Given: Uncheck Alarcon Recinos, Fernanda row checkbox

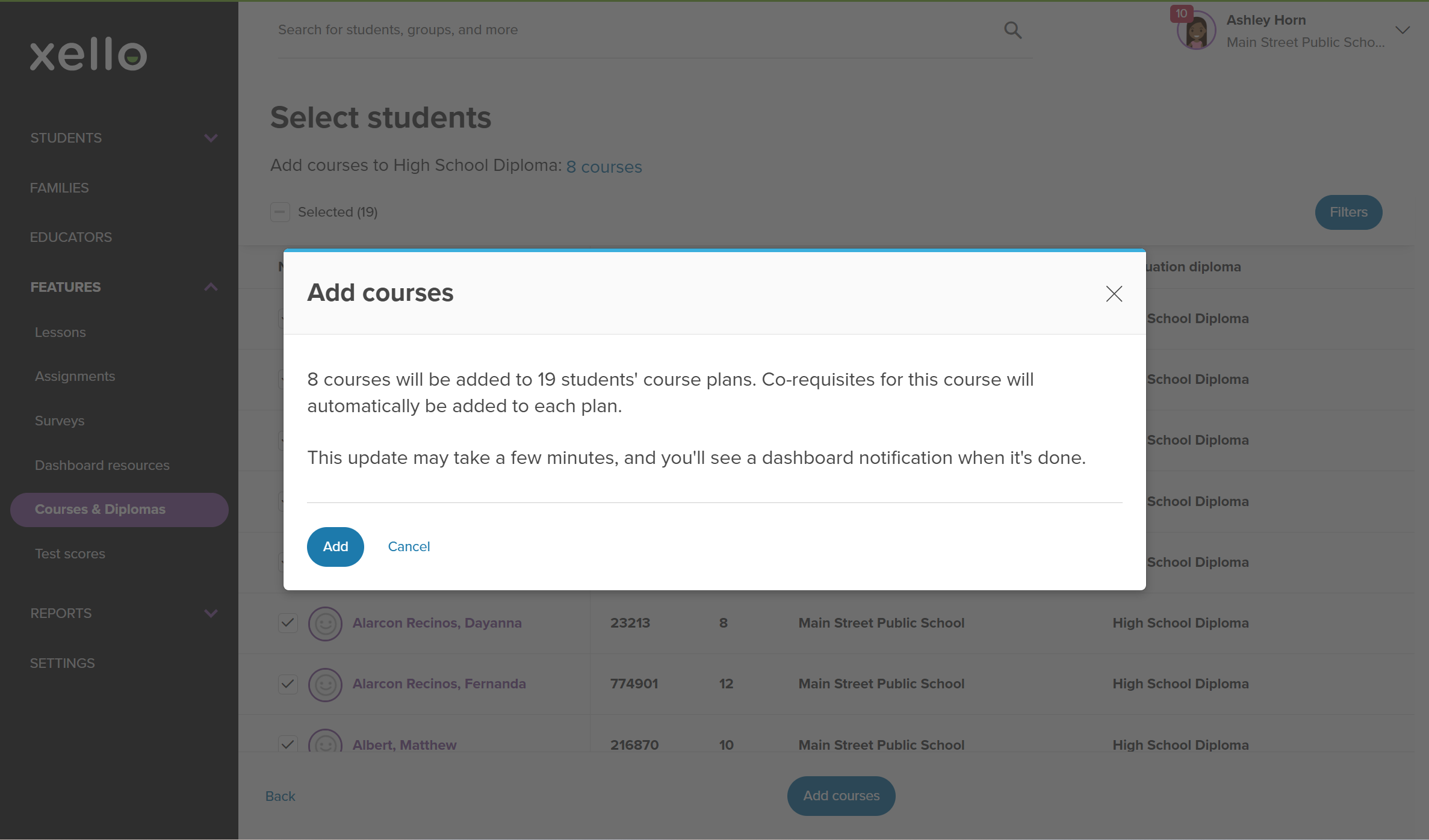Looking at the screenshot, I should 288,684.
